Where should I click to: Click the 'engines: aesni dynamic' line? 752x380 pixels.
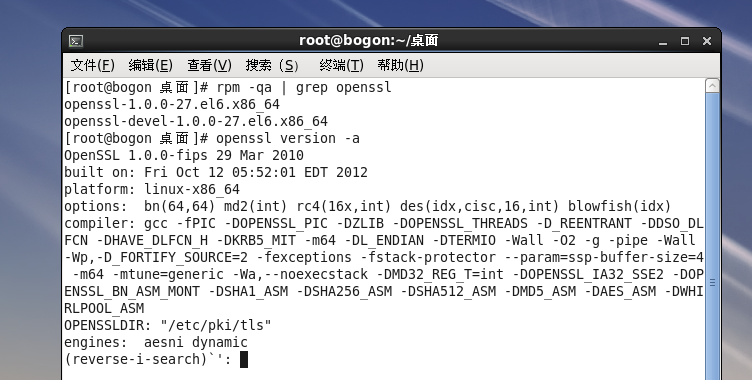pyautogui.click(x=156, y=343)
